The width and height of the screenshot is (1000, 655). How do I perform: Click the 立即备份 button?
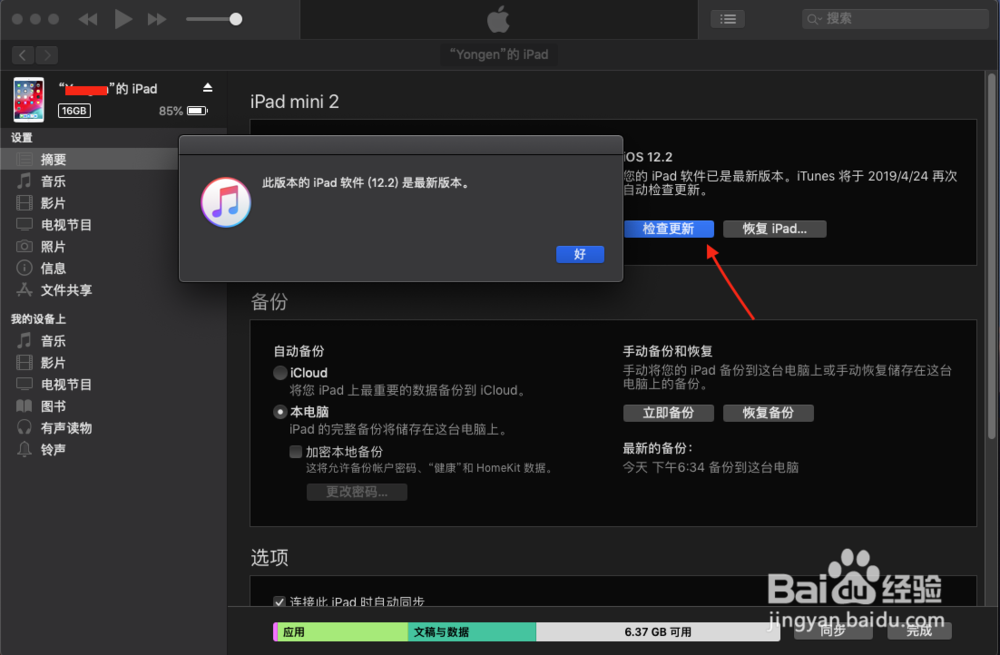click(x=668, y=413)
